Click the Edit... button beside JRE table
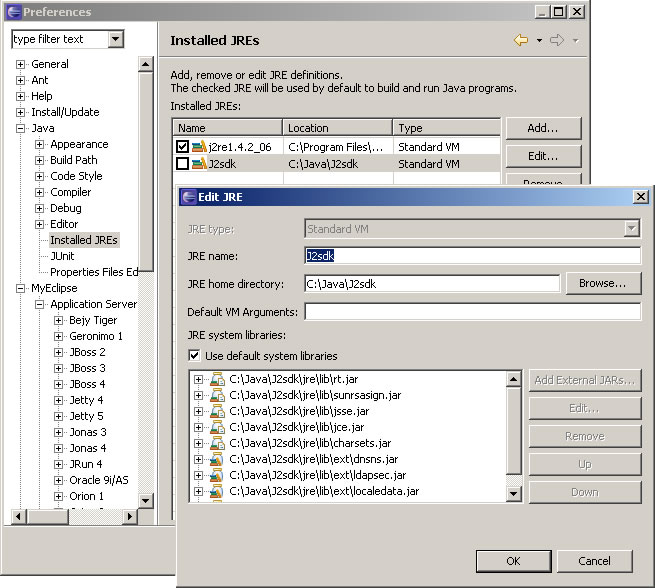This screenshot has width=655, height=588. [x=543, y=156]
